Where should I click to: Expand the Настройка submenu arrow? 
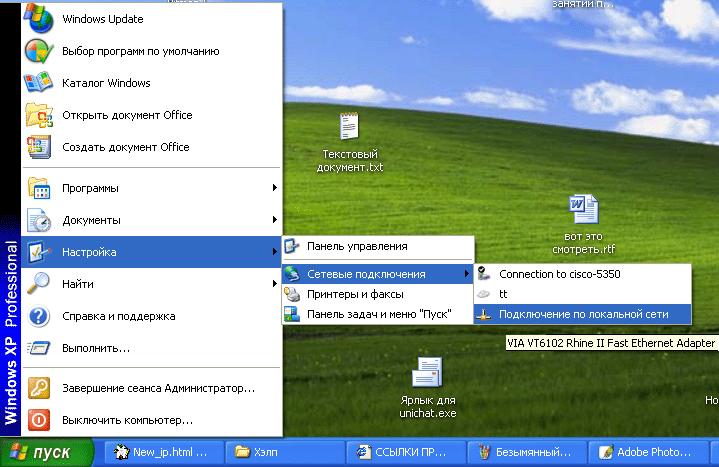(274, 251)
